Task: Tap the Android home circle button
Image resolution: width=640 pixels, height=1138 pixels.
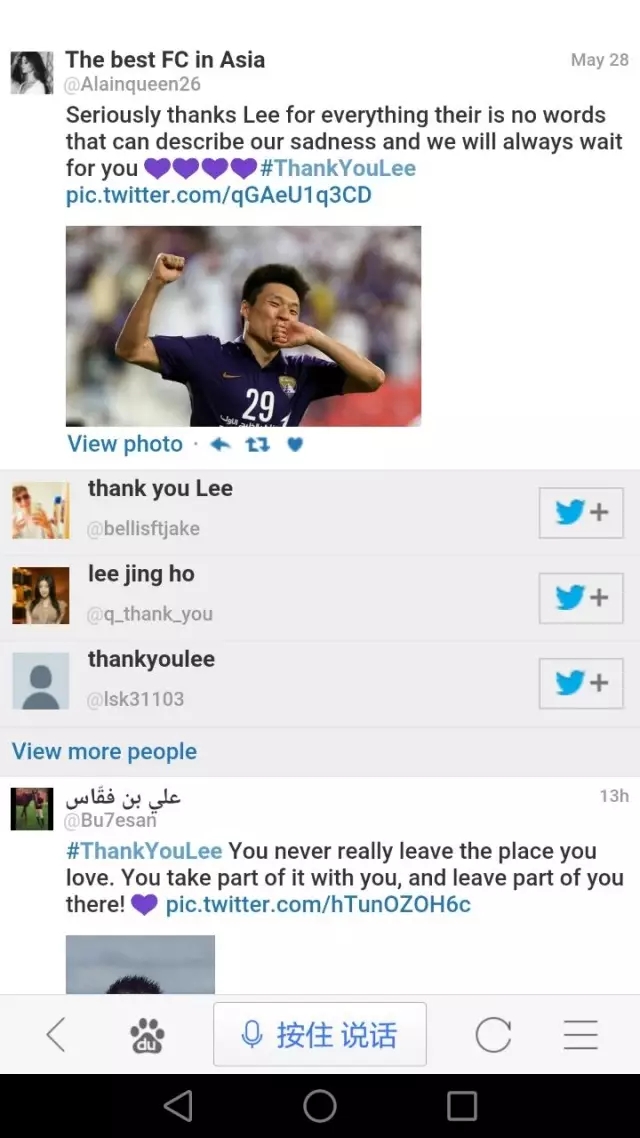Action: tap(319, 1106)
